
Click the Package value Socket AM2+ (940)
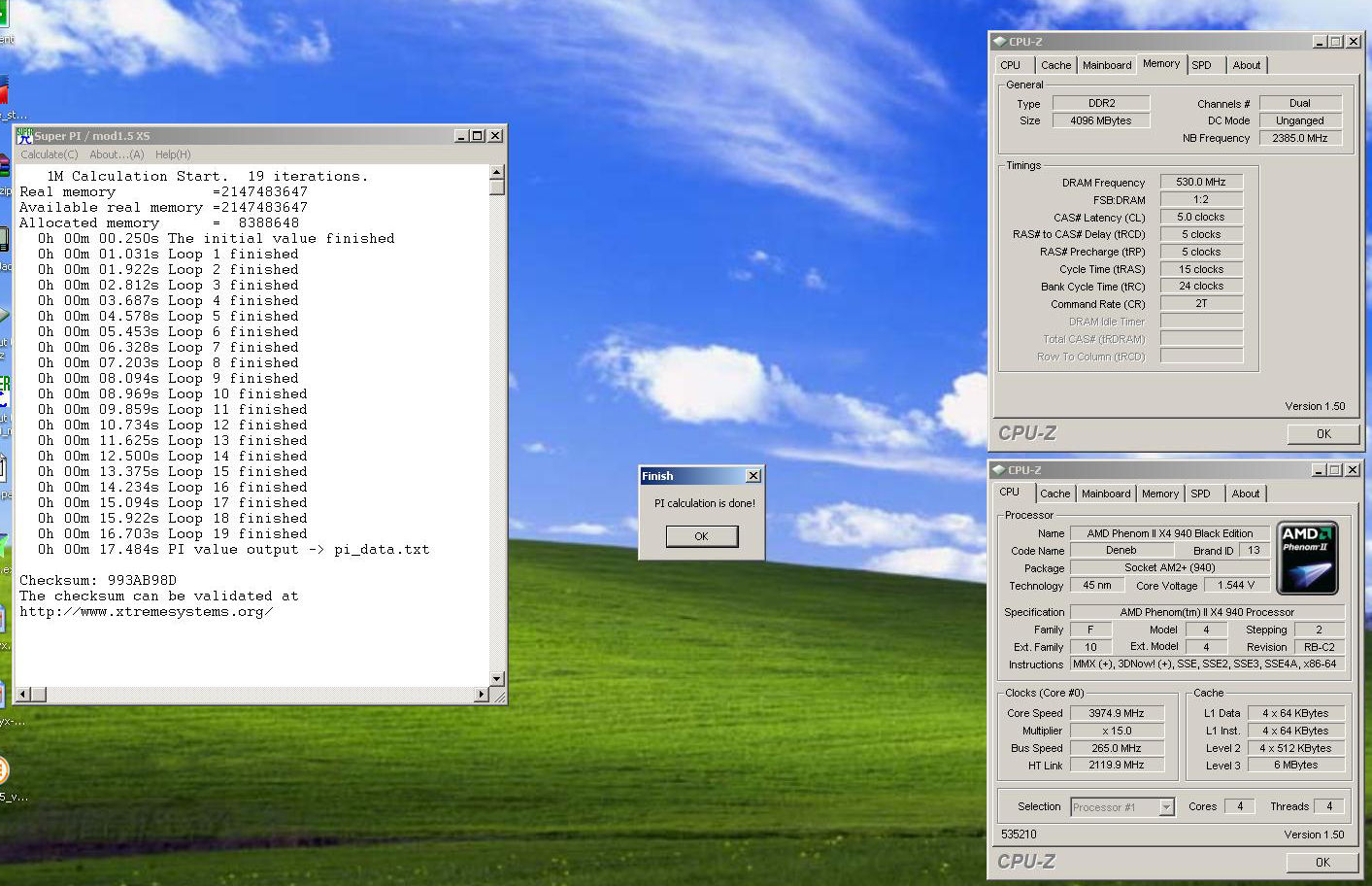click(x=1170, y=567)
